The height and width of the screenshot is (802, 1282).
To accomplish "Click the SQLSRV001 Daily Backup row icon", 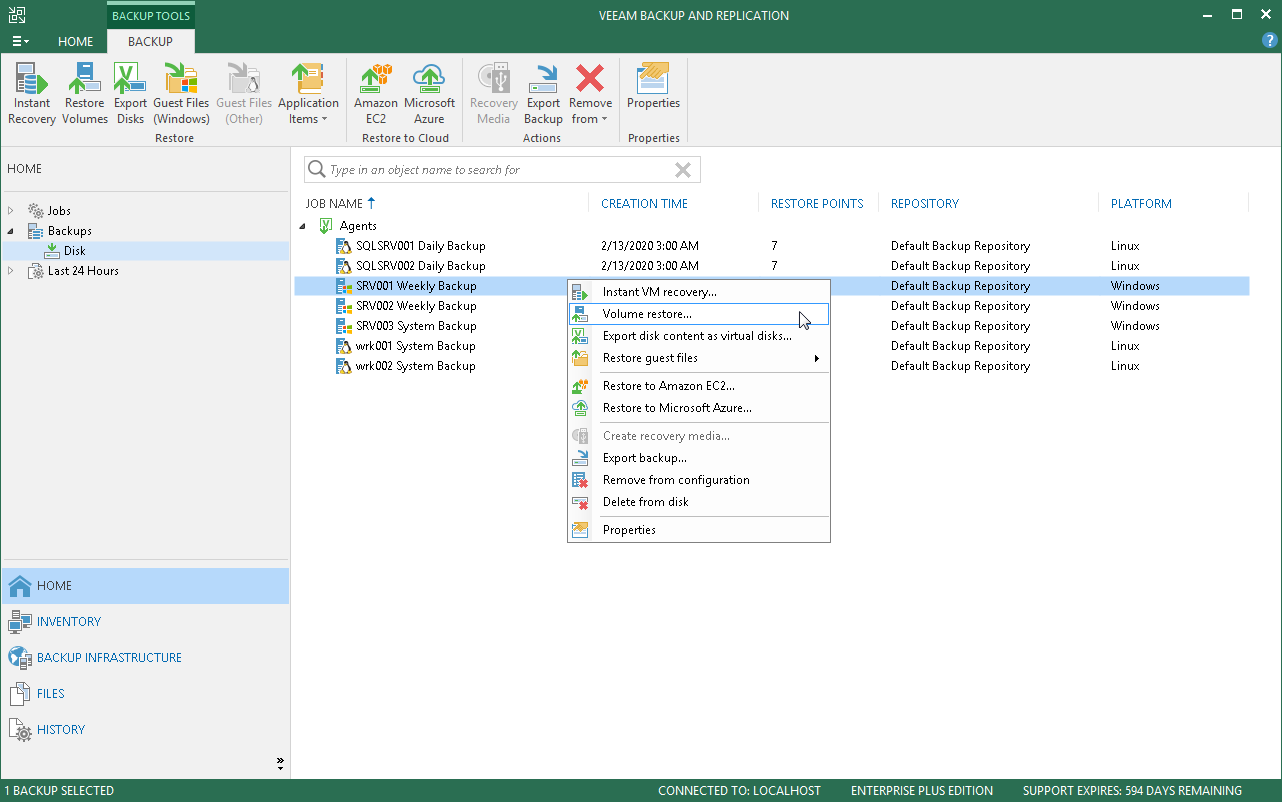I will [344, 246].
